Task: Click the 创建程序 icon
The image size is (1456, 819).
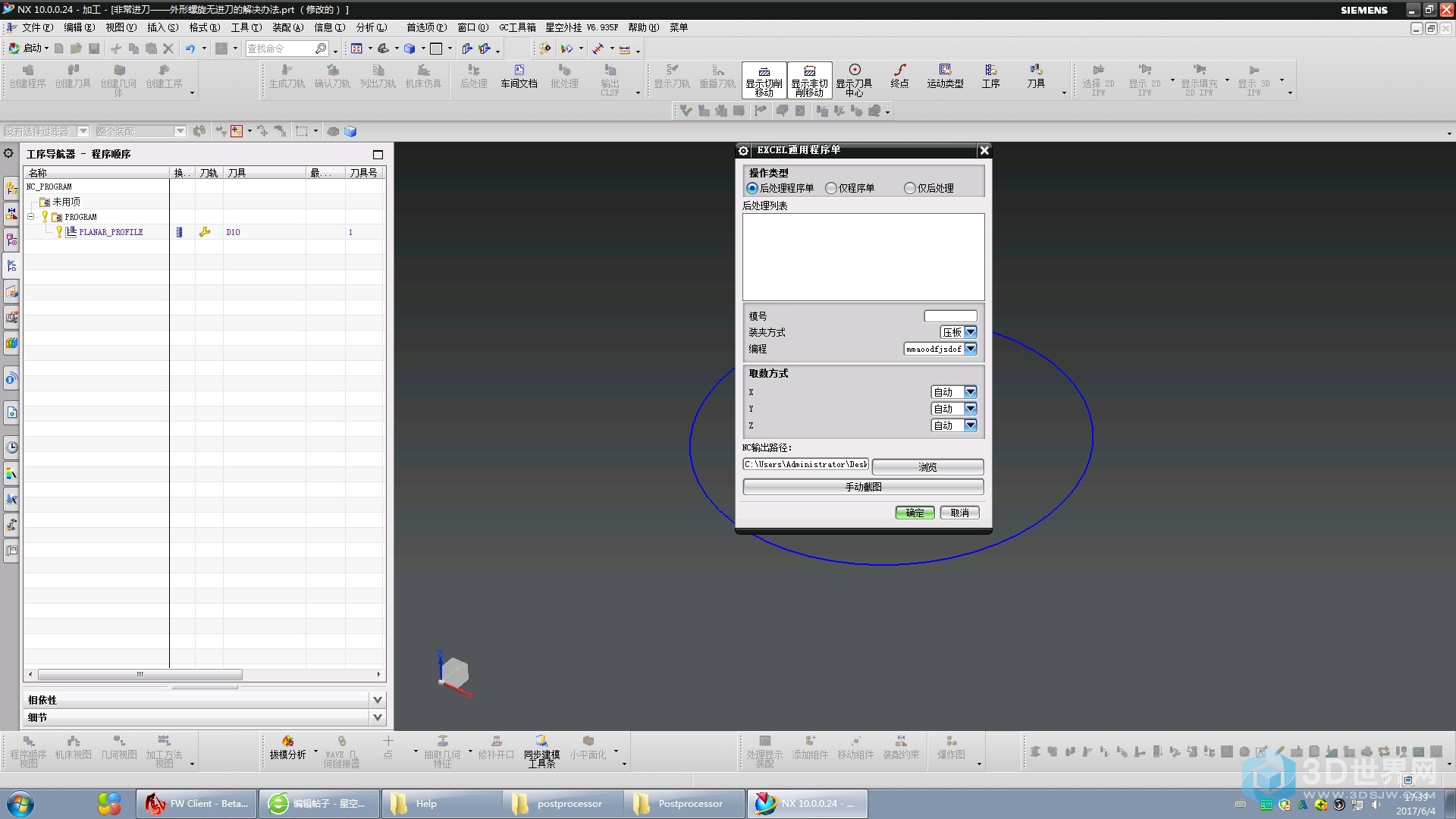Action: pos(27,76)
